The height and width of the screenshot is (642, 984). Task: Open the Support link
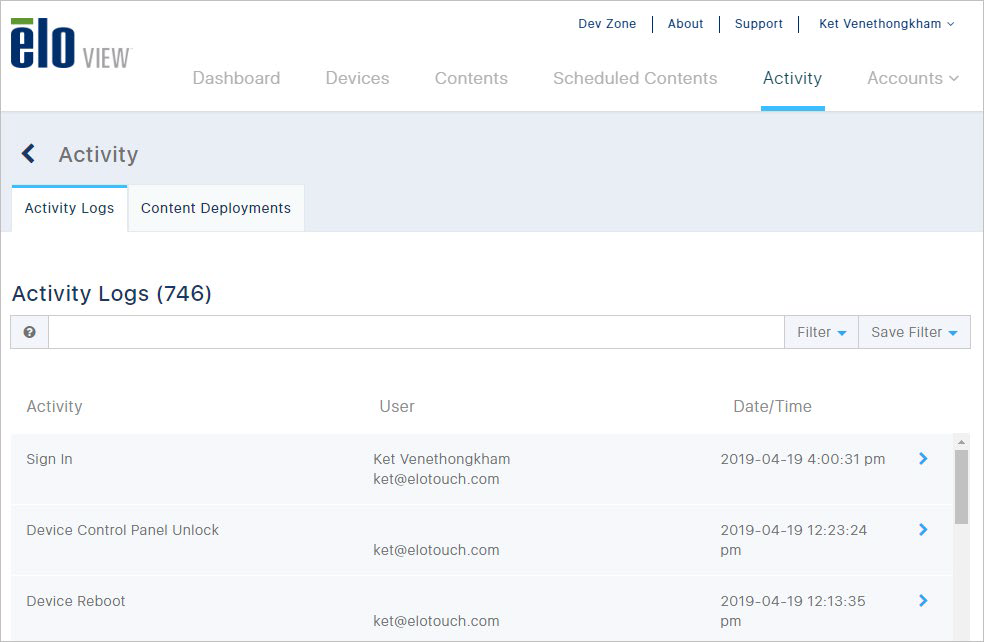click(759, 24)
